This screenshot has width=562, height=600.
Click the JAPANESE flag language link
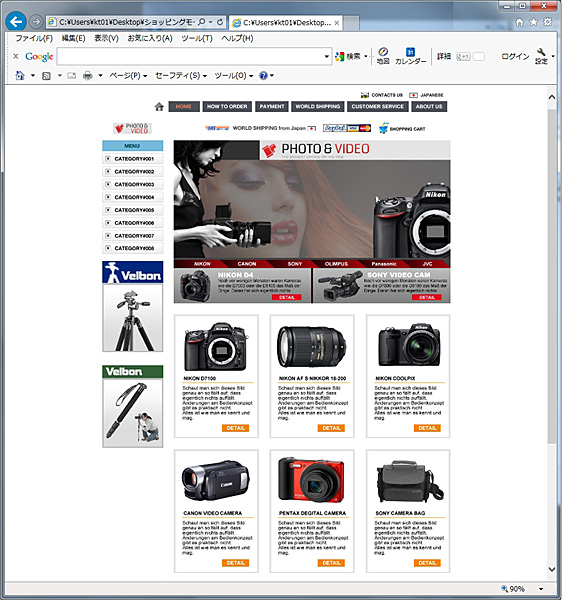tap(426, 95)
